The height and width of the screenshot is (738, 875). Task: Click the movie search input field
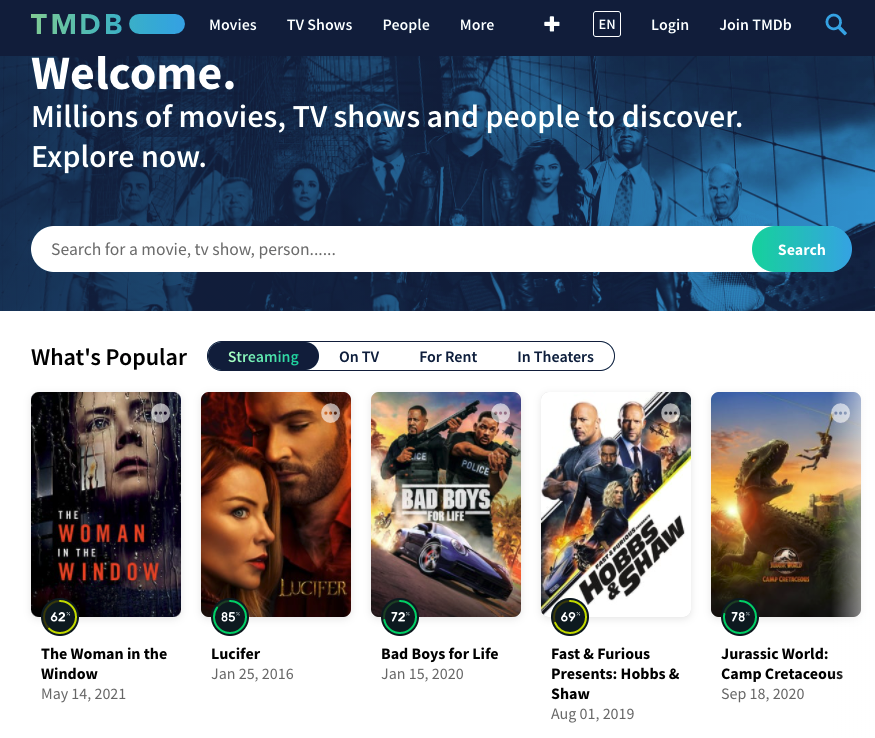pos(390,249)
